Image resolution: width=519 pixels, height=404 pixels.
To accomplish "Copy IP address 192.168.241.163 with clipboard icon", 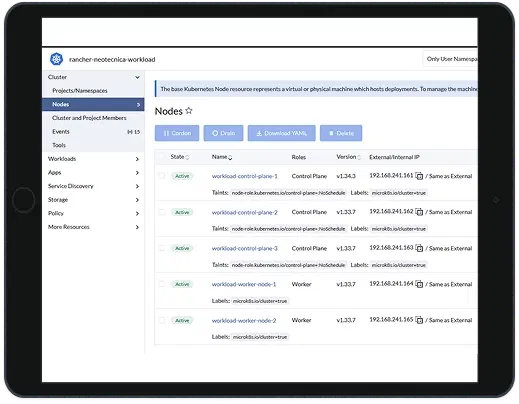I will click(x=419, y=248).
